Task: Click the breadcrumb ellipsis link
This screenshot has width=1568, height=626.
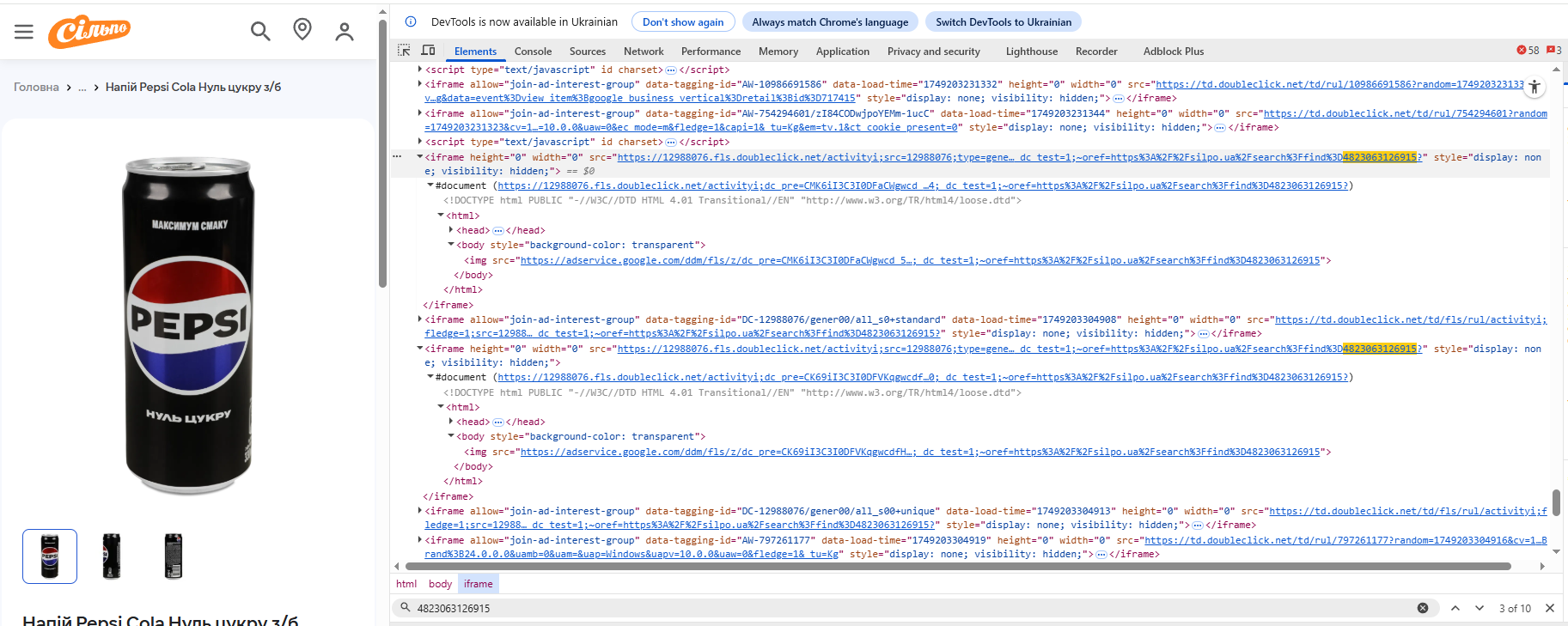Action: point(82,88)
